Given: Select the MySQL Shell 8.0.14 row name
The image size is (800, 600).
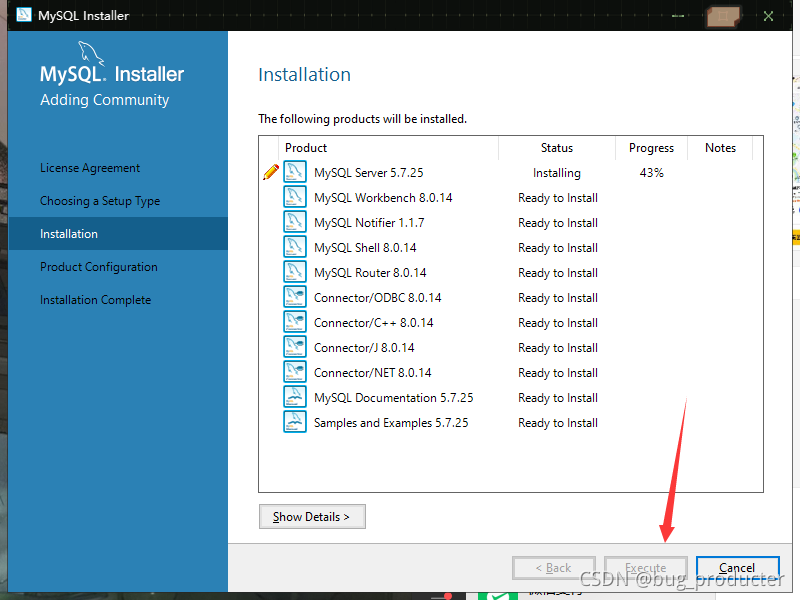Looking at the screenshot, I should [x=365, y=248].
